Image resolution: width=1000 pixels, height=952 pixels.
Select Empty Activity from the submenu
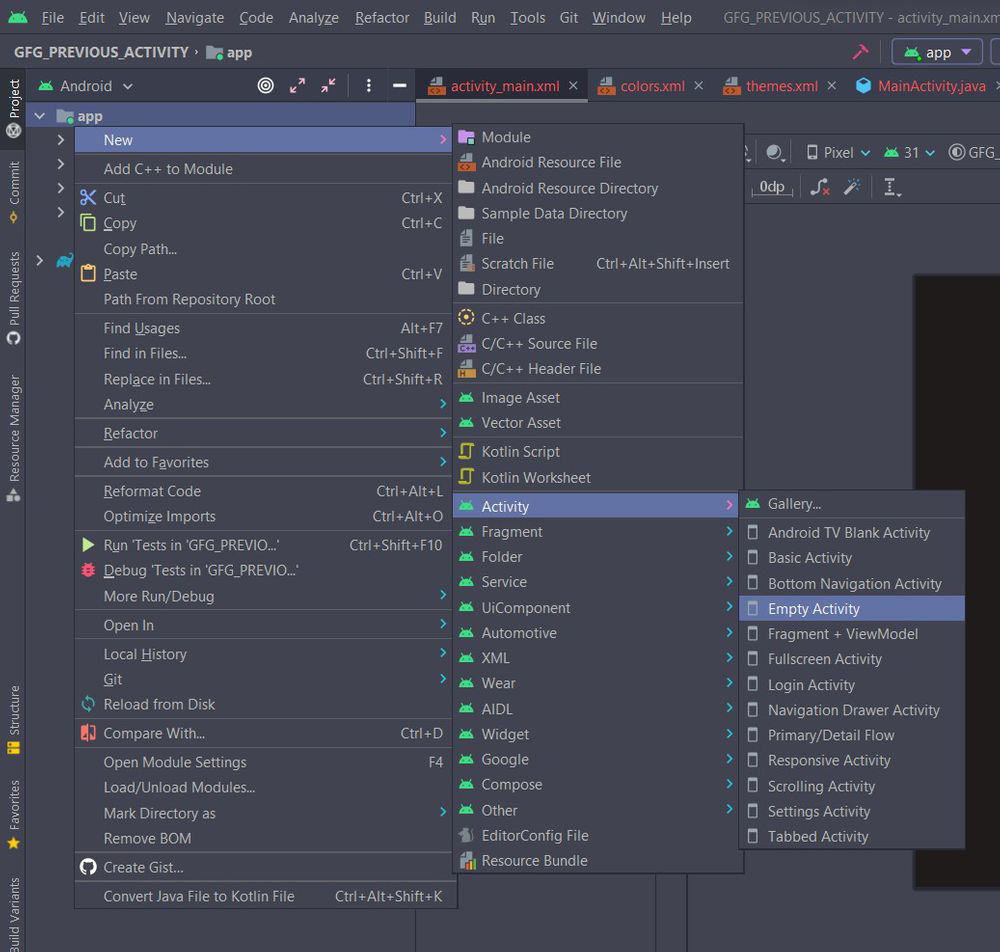click(x=813, y=608)
